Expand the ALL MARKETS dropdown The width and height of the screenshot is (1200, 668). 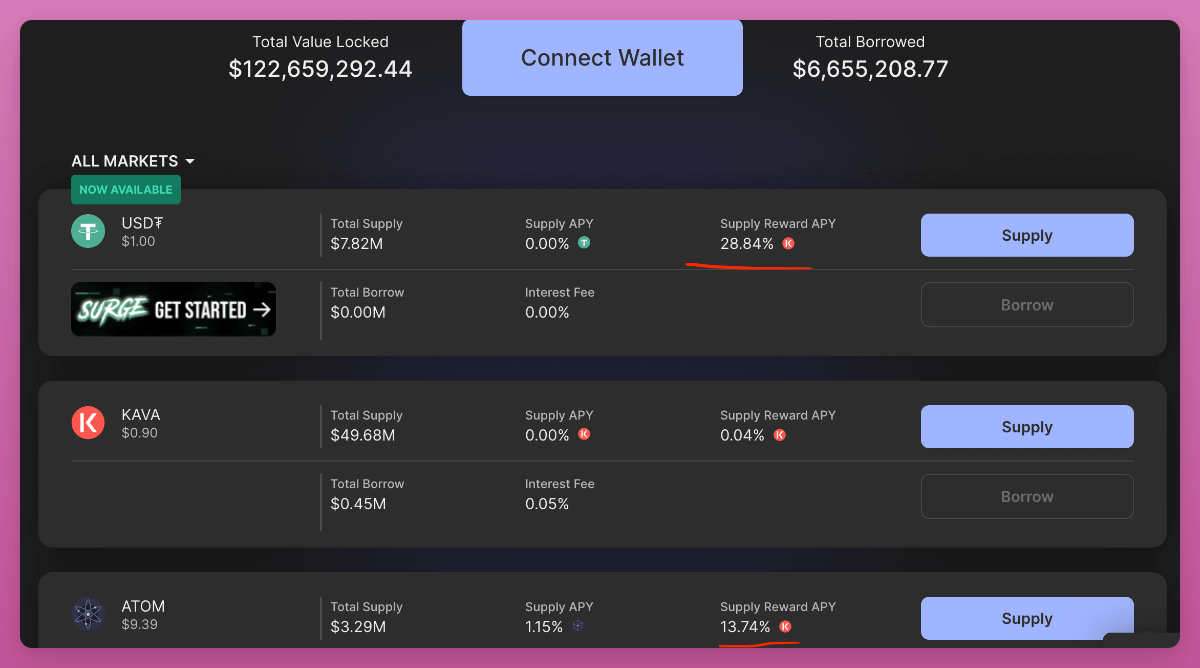coord(133,161)
